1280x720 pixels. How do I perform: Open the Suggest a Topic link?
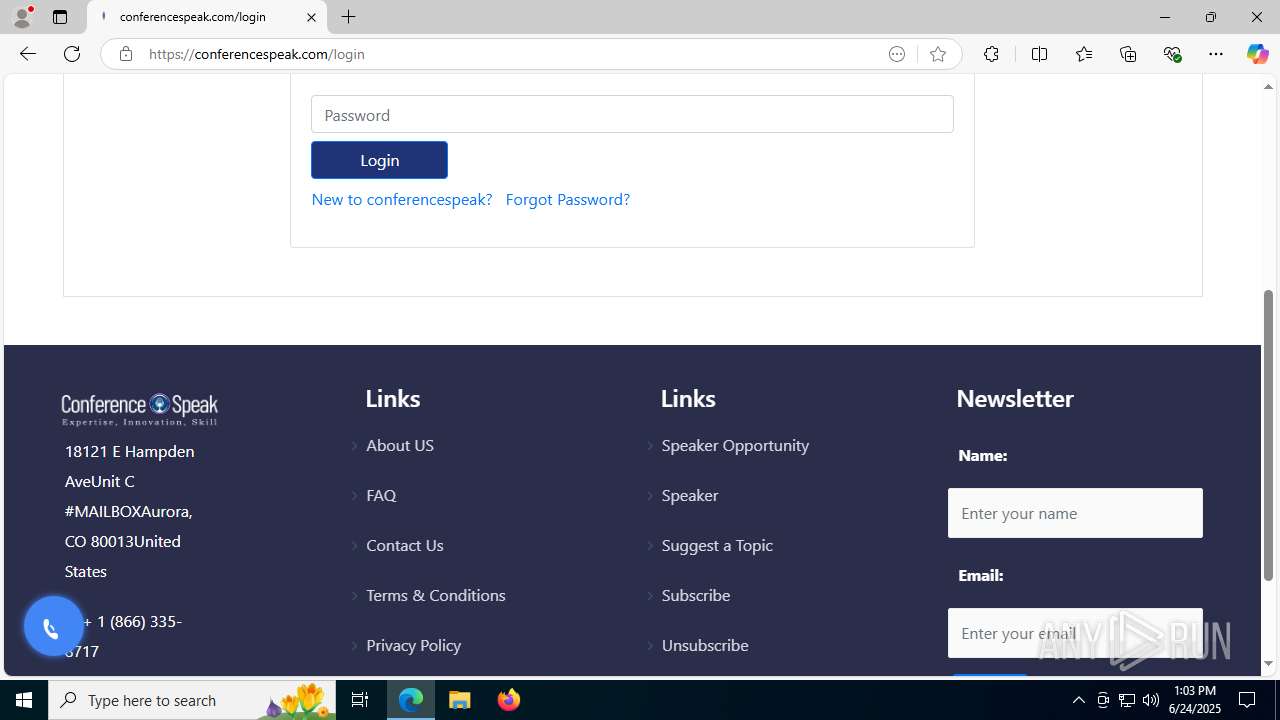pyautogui.click(x=717, y=545)
